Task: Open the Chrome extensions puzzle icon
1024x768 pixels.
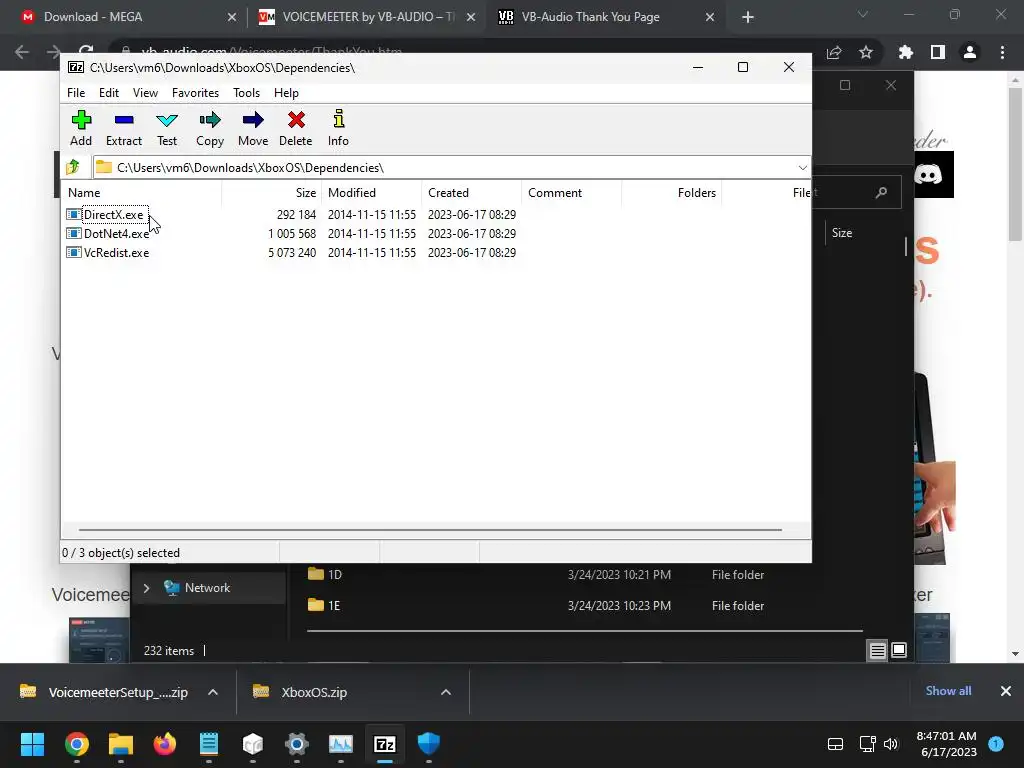Action: tap(906, 52)
